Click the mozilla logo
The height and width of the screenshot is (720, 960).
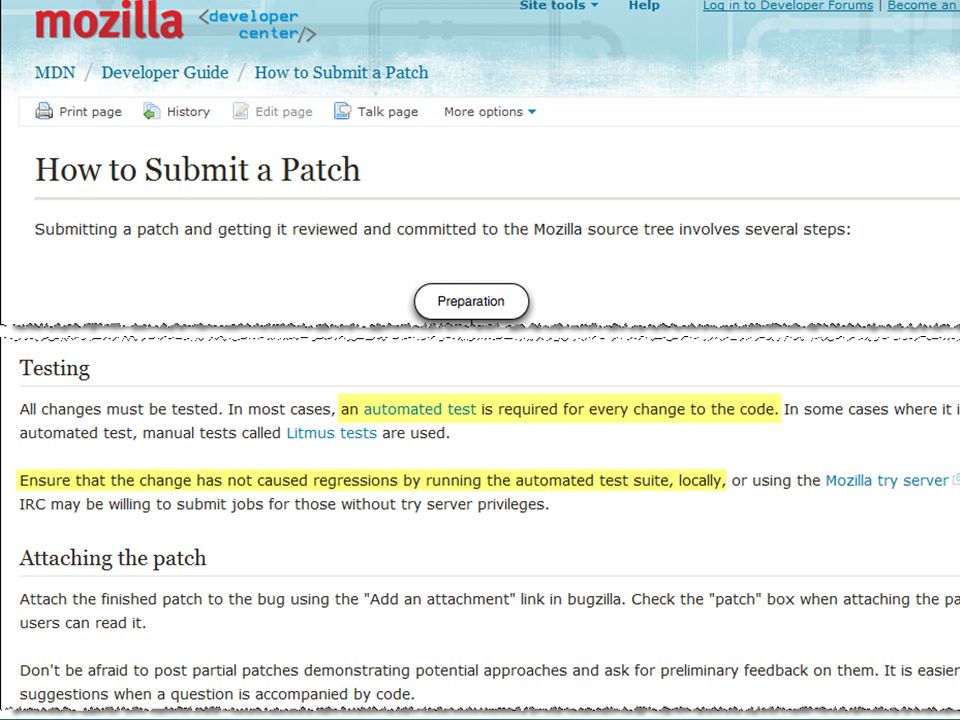109,20
